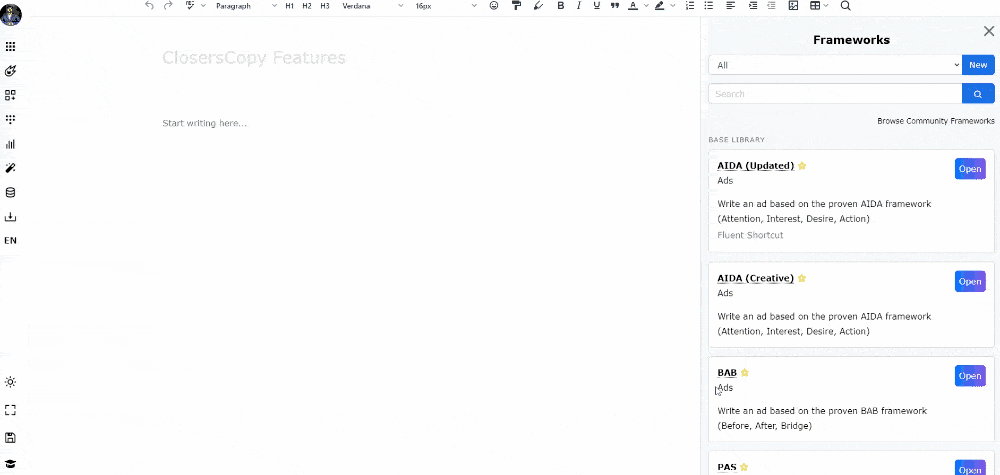1000x475 pixels.
Task: Toggle light mode with sun icon
Action: pos(10,382)
